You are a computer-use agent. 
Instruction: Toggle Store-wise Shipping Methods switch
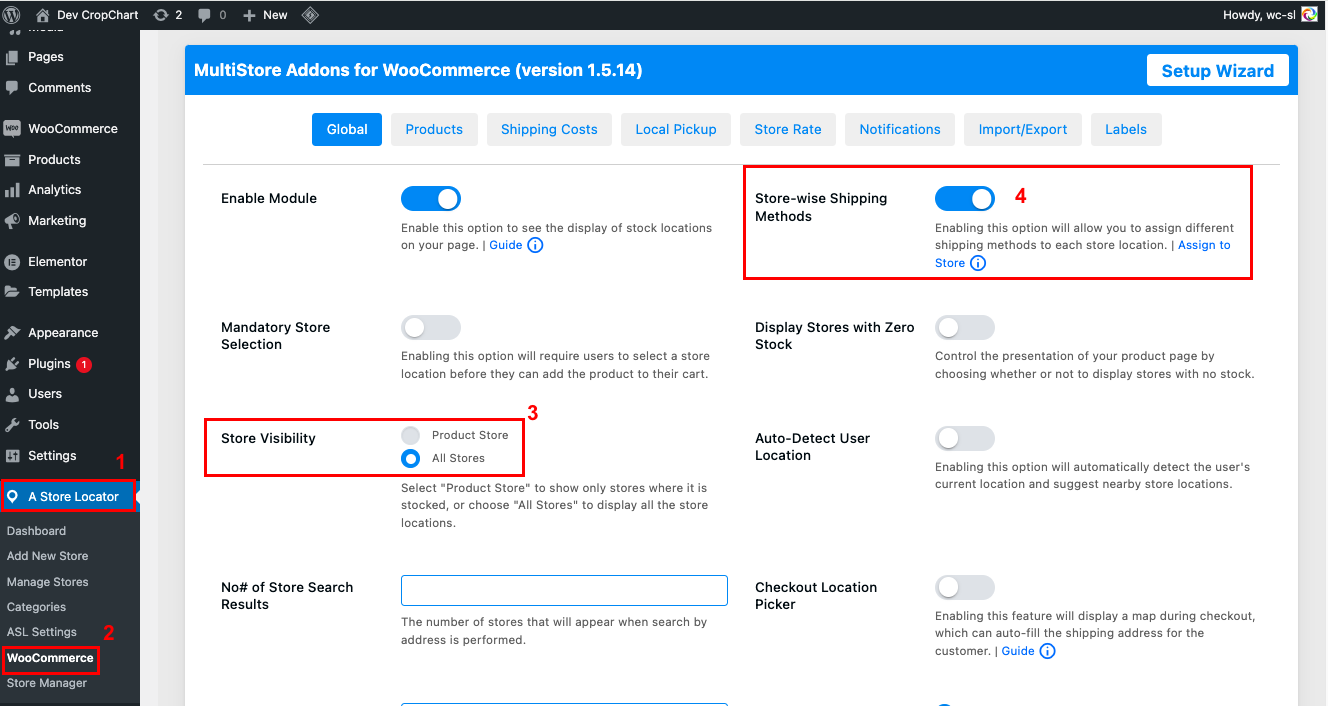tap(965, 199)
